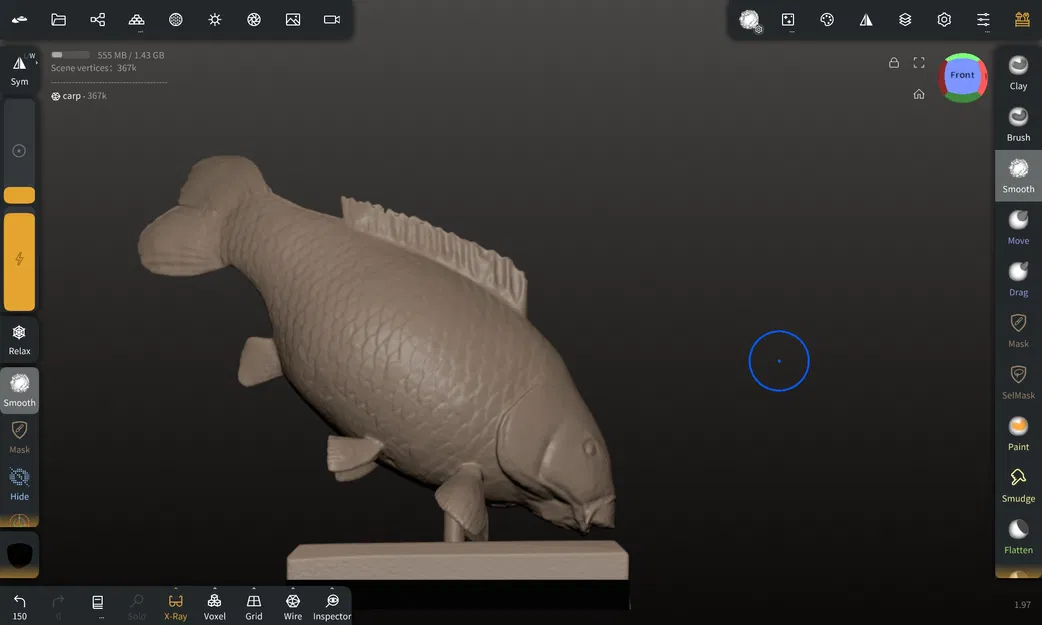This screenshot has height=625, width=1042.
Task: Select the Flatten tool
Action: point(1017,534)
